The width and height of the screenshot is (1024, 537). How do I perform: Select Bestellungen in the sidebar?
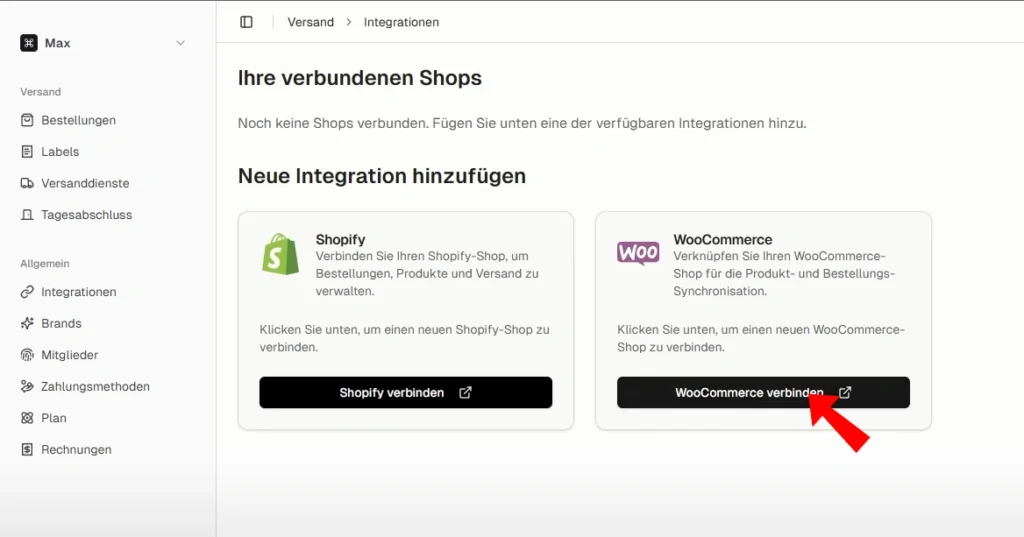coord(78,120)
